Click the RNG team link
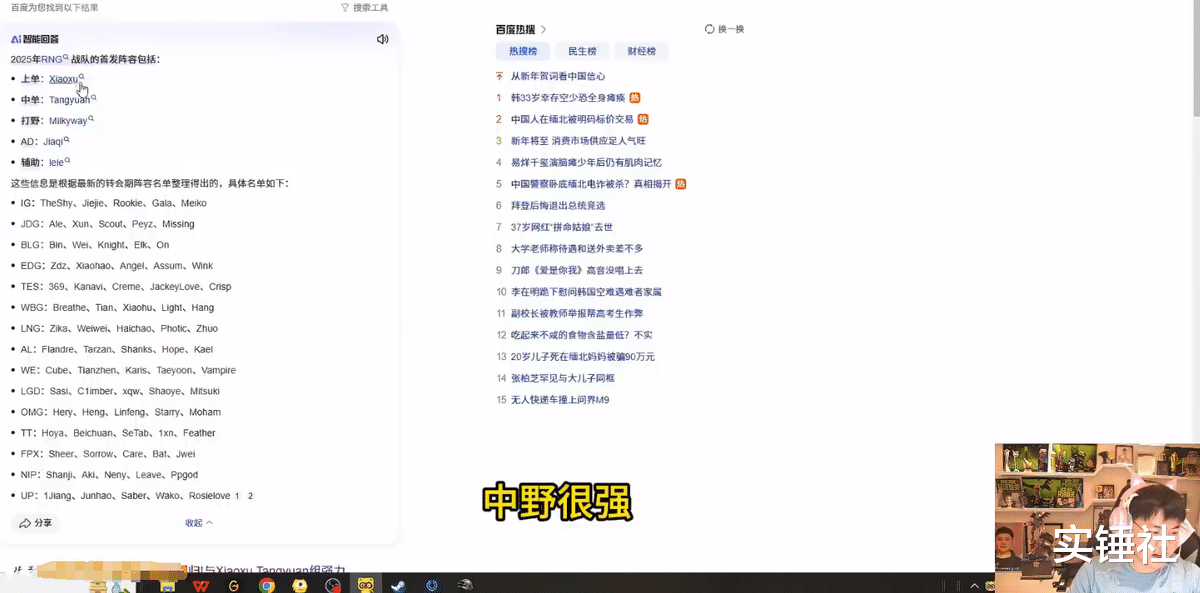1200x593 pixels. tap(51, 60)
